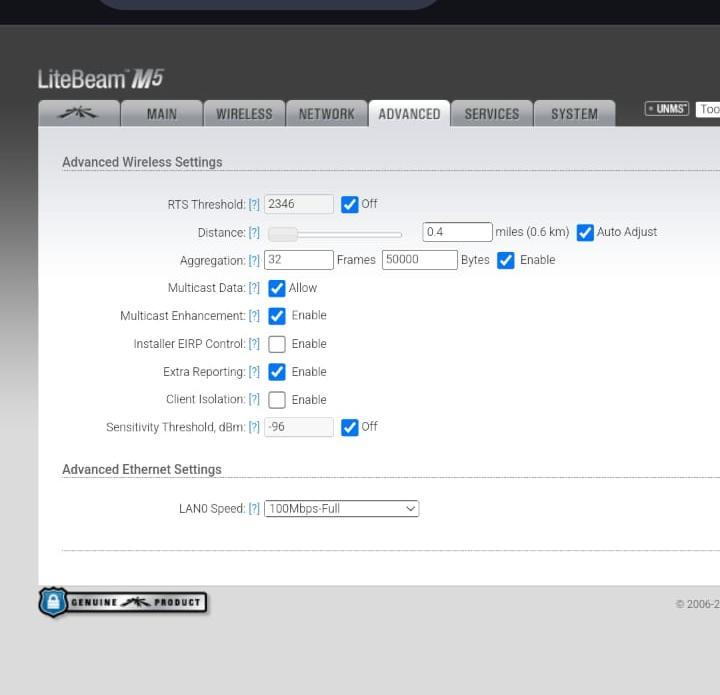Open the LAN0 Speed dropdown
This screenshot has height=695, width=720.
pos(341,509)
